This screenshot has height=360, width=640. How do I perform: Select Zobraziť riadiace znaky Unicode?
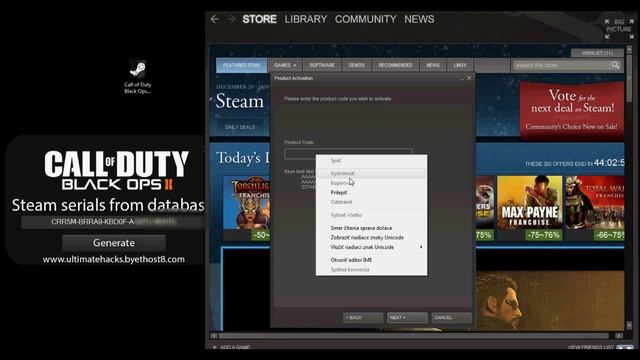(x=371, y=237)
